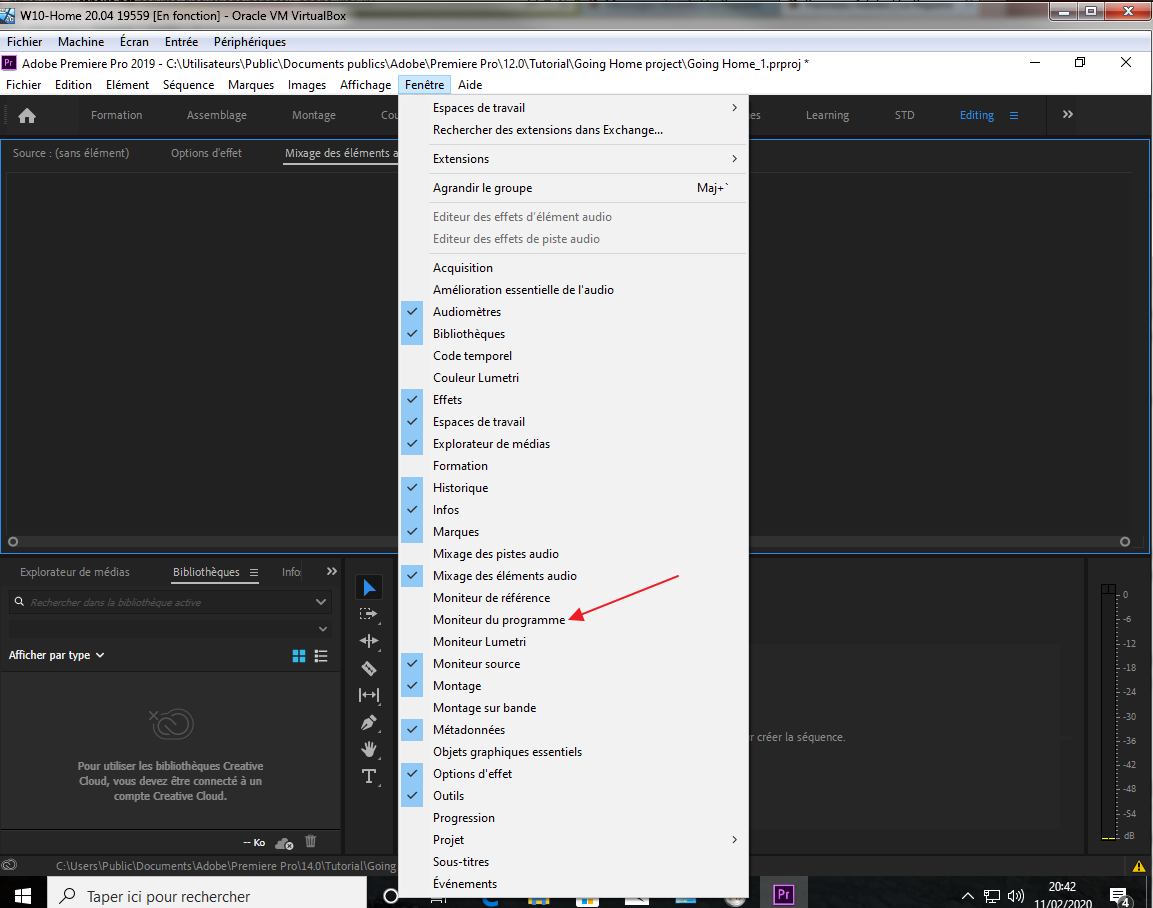
Task: Open the Afficher par type dropdown
Action: tap(56, 655)
